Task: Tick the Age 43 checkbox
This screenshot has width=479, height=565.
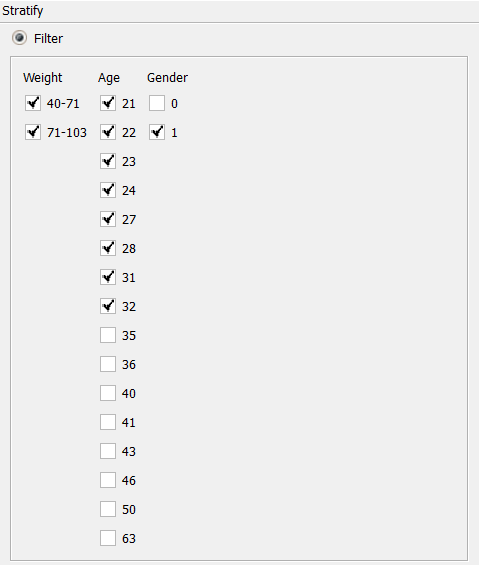Action: coord(108,451)
